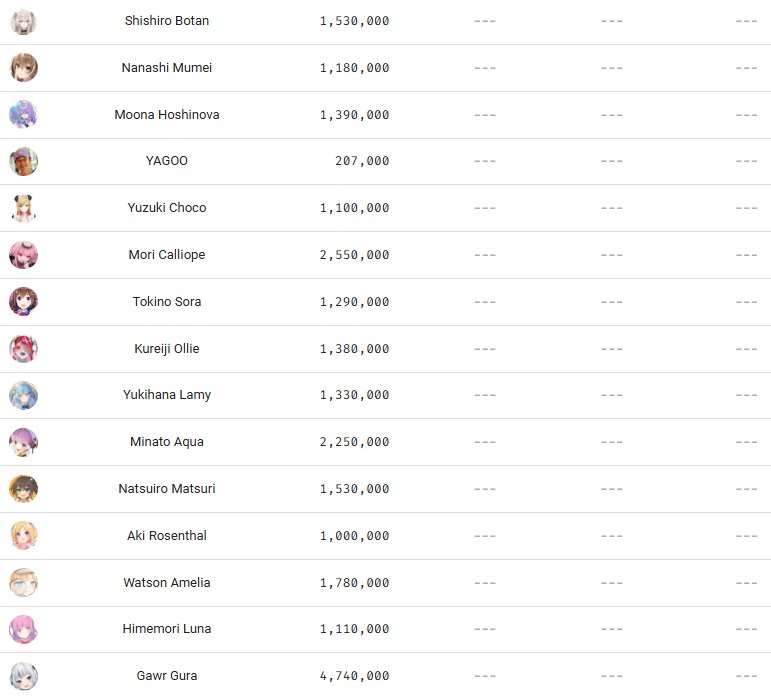This screenshot has width=771, height=697.
Task: Click Yukihana Lamy's avatar icon
Action: point(24,395)
